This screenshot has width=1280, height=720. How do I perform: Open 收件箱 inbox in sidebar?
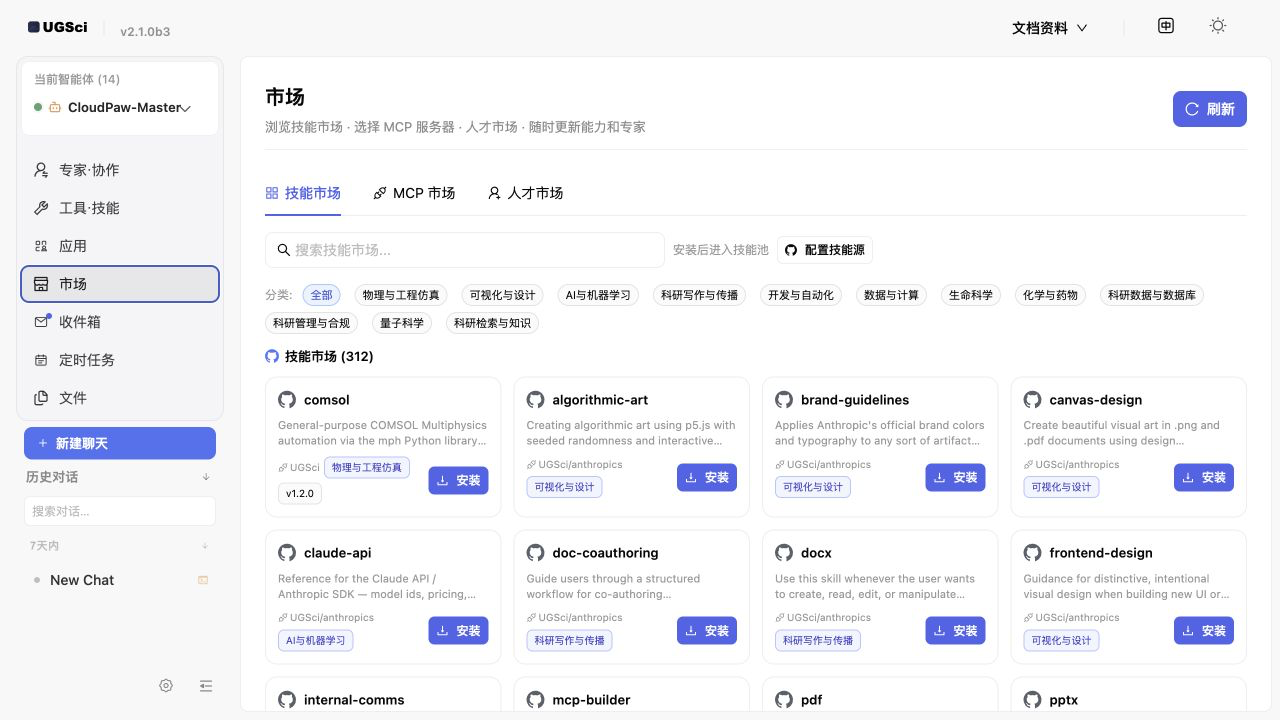(x=120, y=322)
